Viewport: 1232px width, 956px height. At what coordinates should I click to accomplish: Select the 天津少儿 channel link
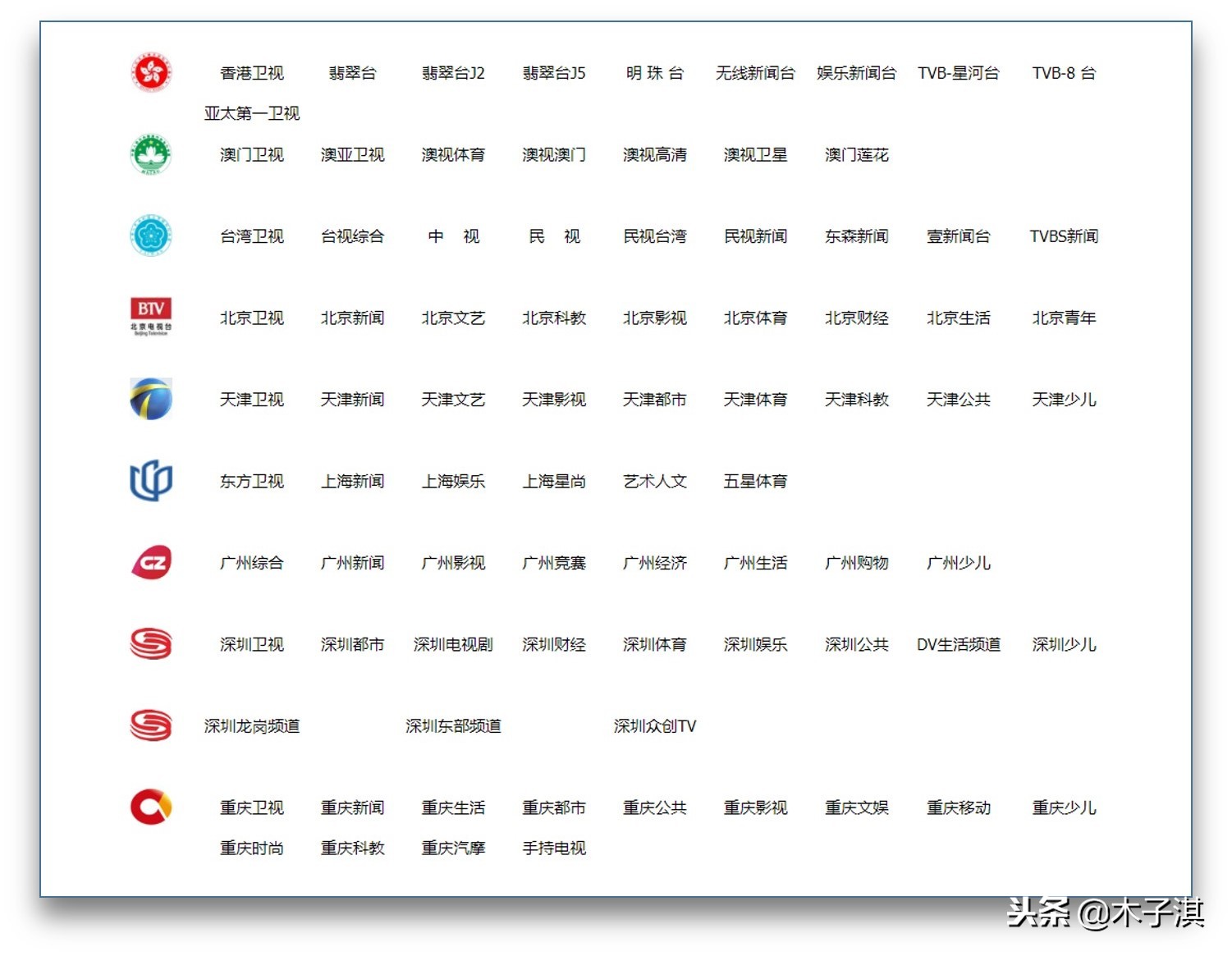1063,400
